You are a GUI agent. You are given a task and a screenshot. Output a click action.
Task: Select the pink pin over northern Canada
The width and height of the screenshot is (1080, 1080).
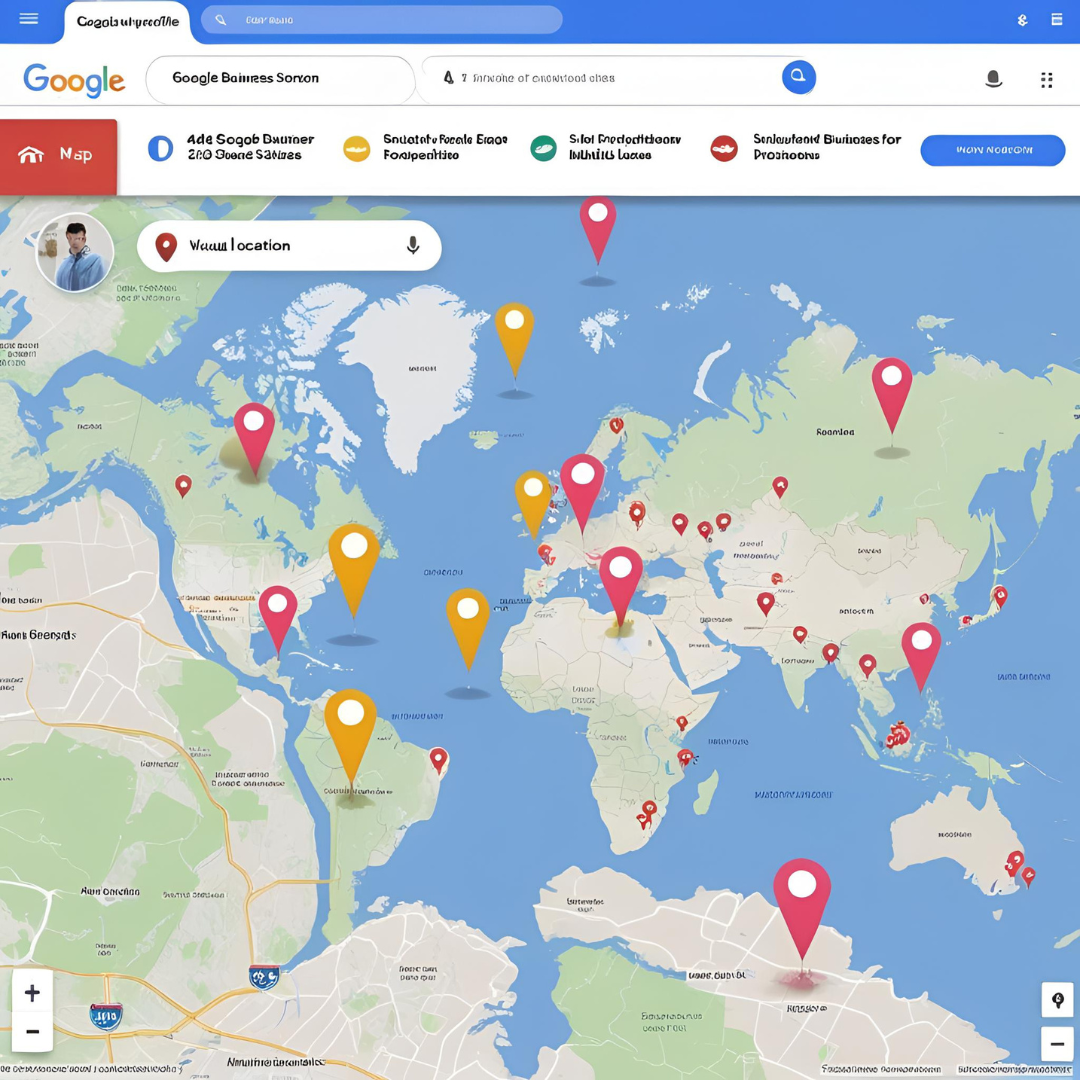pos(254,440)
